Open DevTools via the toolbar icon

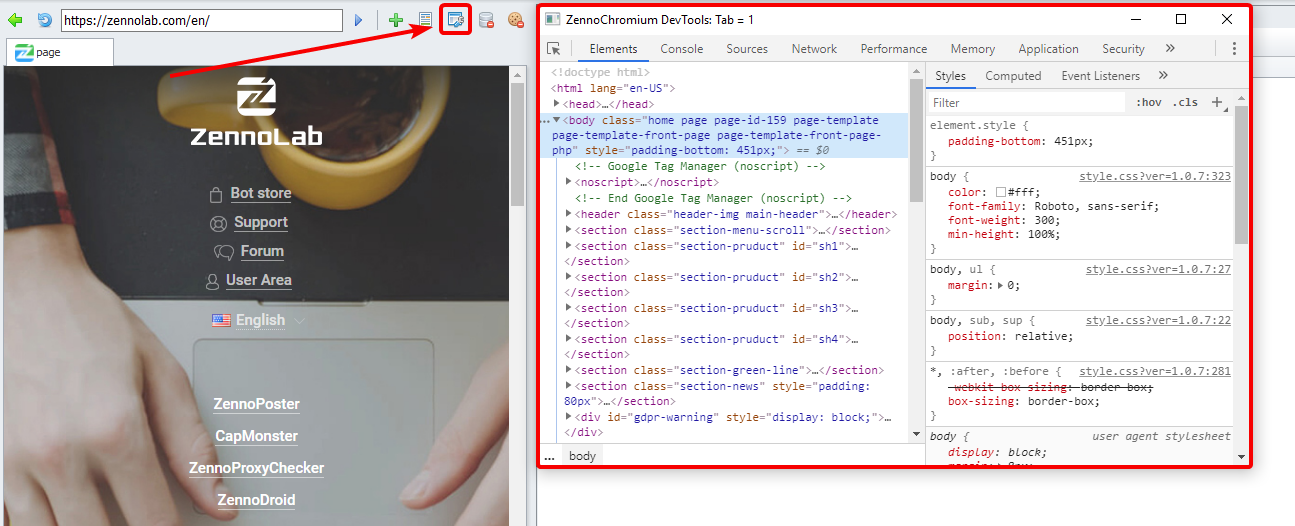coord(455,20)
